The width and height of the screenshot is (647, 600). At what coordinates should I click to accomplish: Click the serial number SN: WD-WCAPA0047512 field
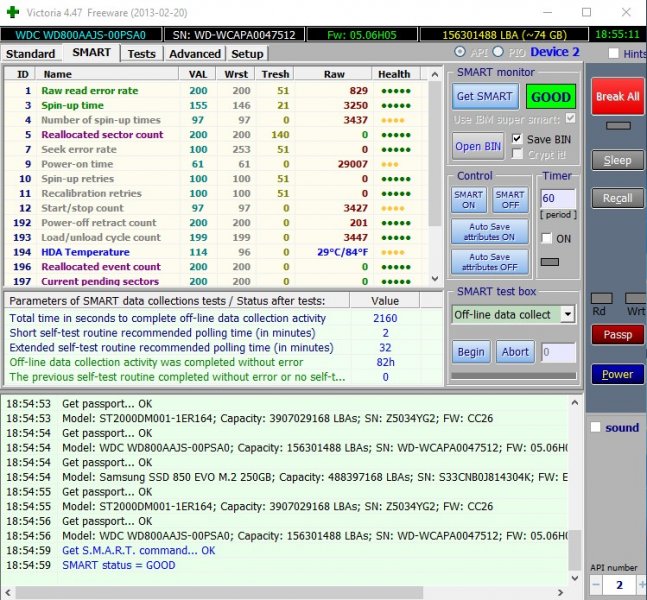(x=234, y=35)
